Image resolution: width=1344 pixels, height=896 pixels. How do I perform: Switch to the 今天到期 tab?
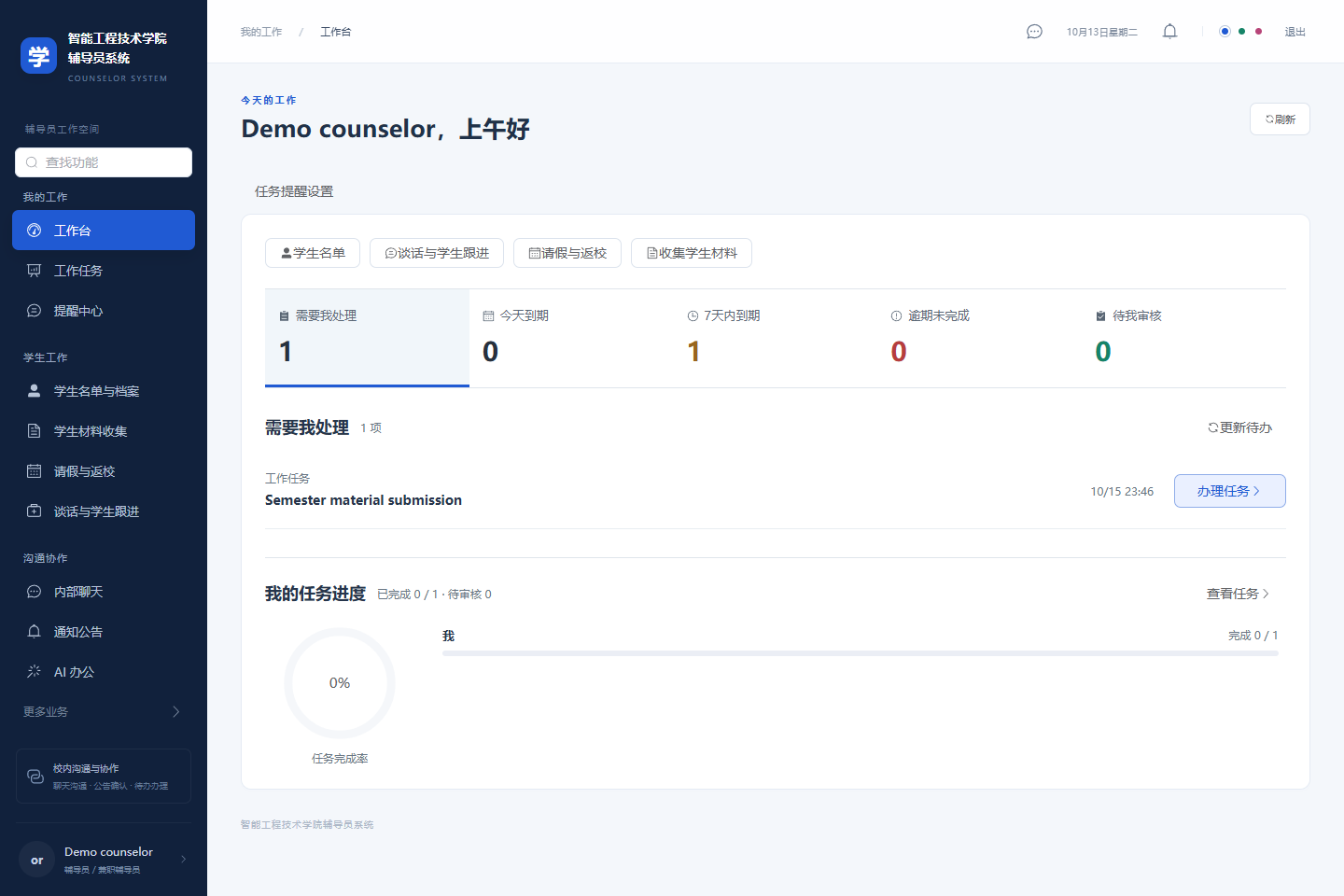571,338
